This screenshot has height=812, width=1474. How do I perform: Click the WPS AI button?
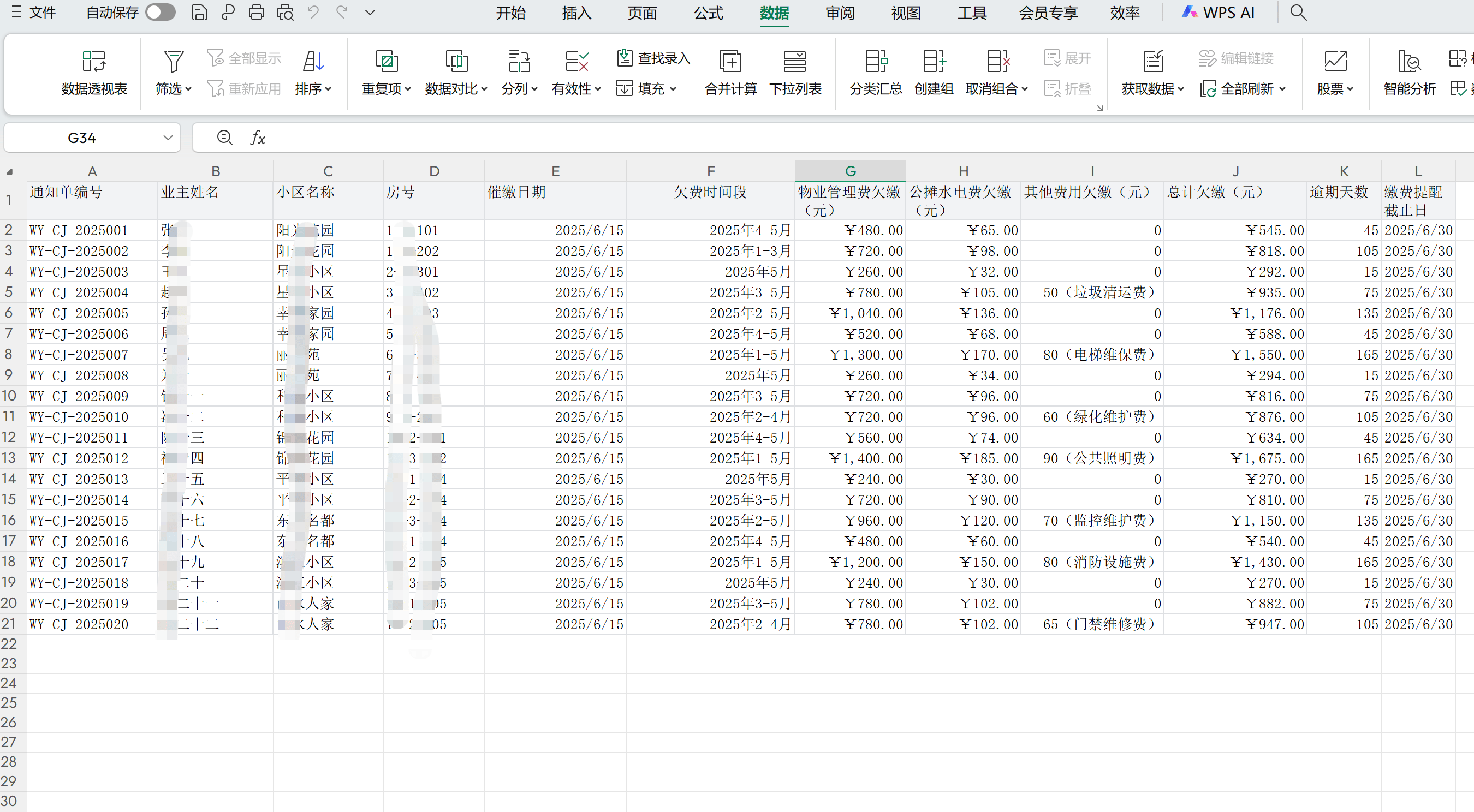pyautogui.click(x=1219, y=13)
